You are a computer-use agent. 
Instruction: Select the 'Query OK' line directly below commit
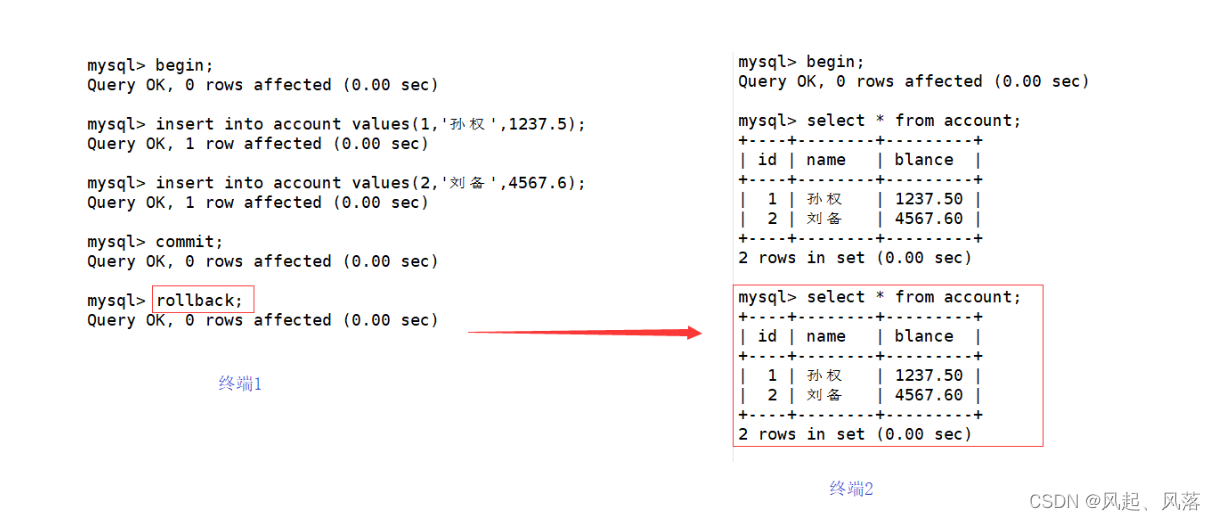[x=262, y=262]
